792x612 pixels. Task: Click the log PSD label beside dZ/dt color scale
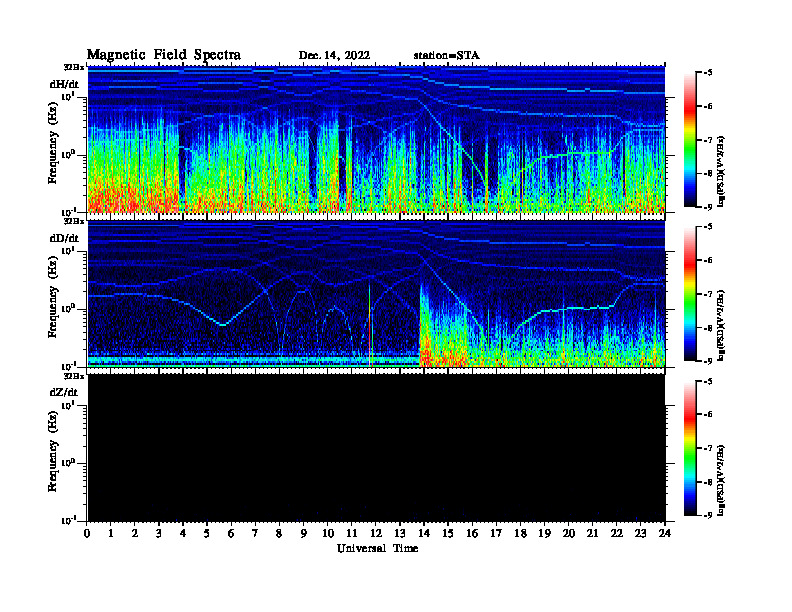721,479
